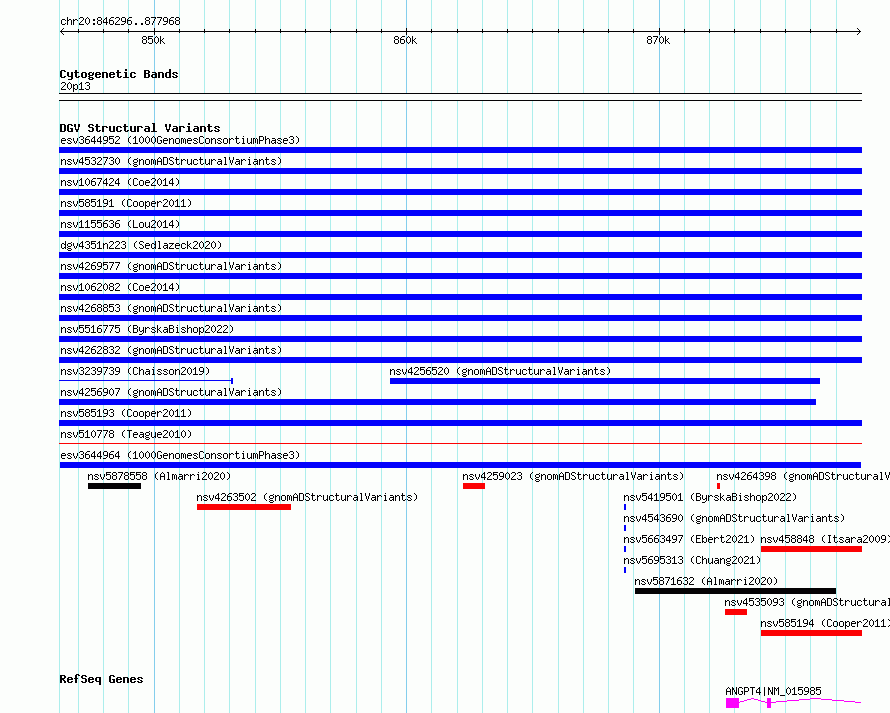The image size is (890, 713).
Task: Click the nsv5419501 ByrskaBishop2022 label
Action: pos(709,497)
